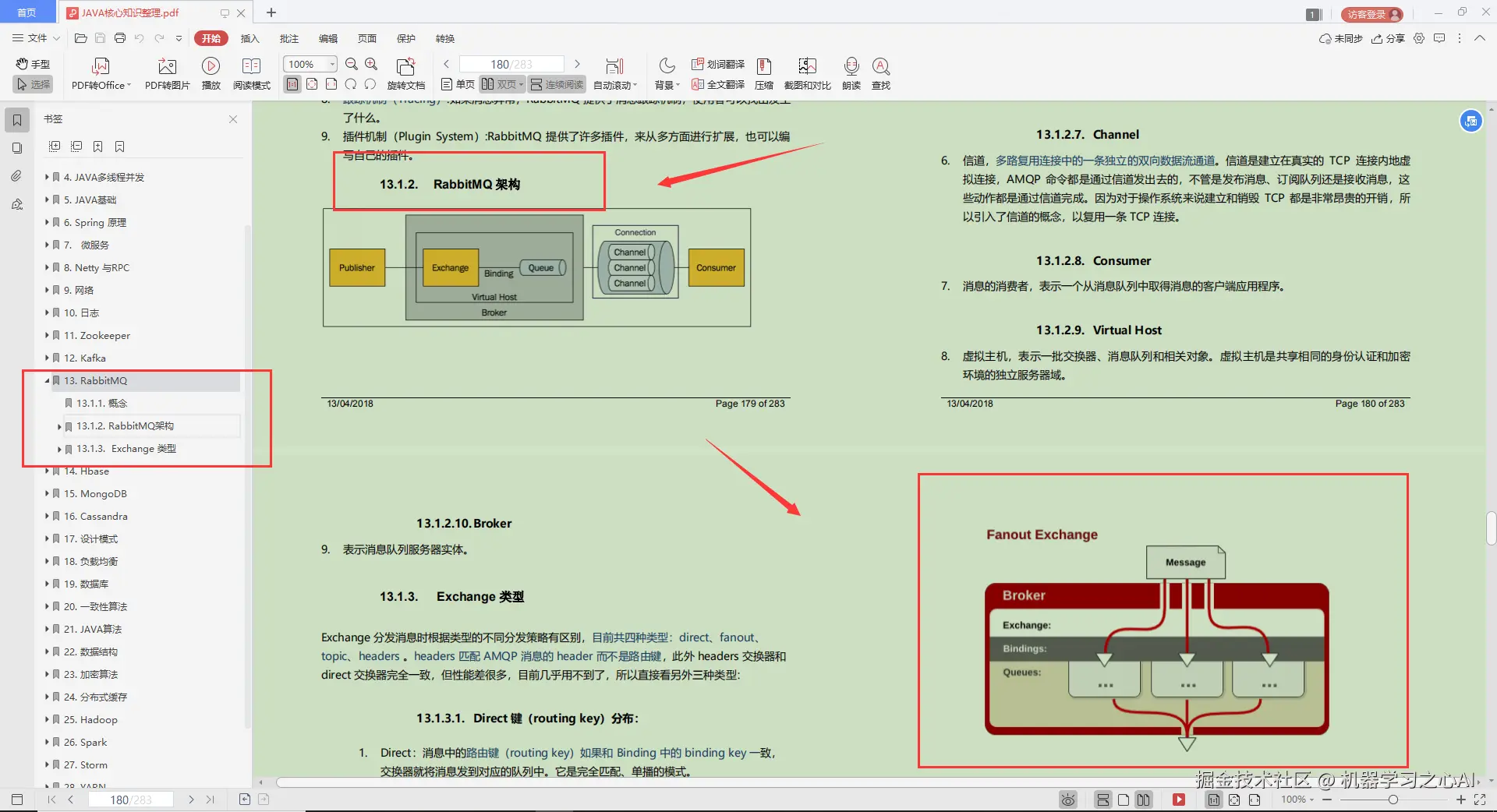Open the settings gear at top right
Viewport: 1497px width, 812px height.
[1419, 38]
